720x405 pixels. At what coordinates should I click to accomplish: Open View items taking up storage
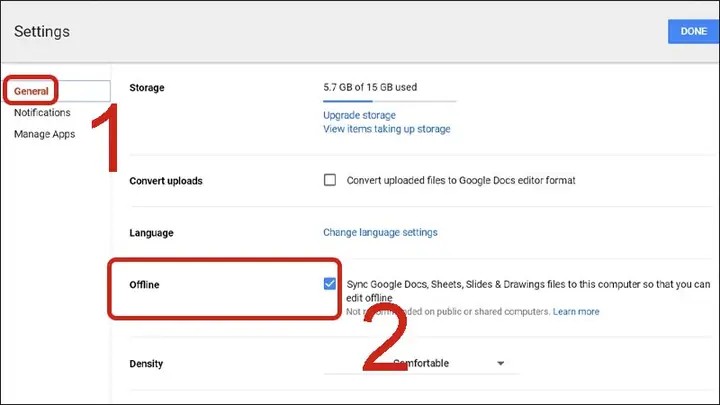tap(387, 129)
